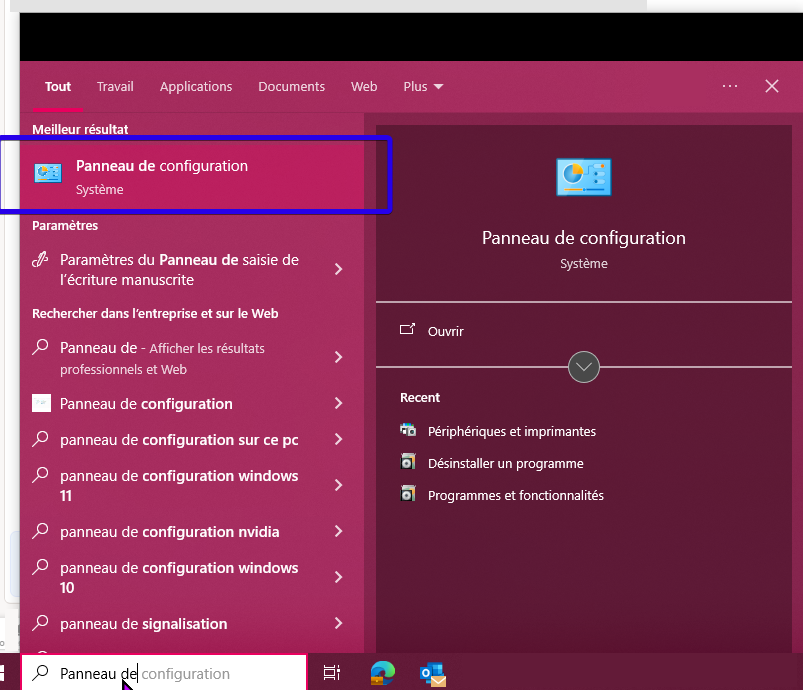Click the Windows Start button
The image size is (803, 690).
[x=3, y=673]
